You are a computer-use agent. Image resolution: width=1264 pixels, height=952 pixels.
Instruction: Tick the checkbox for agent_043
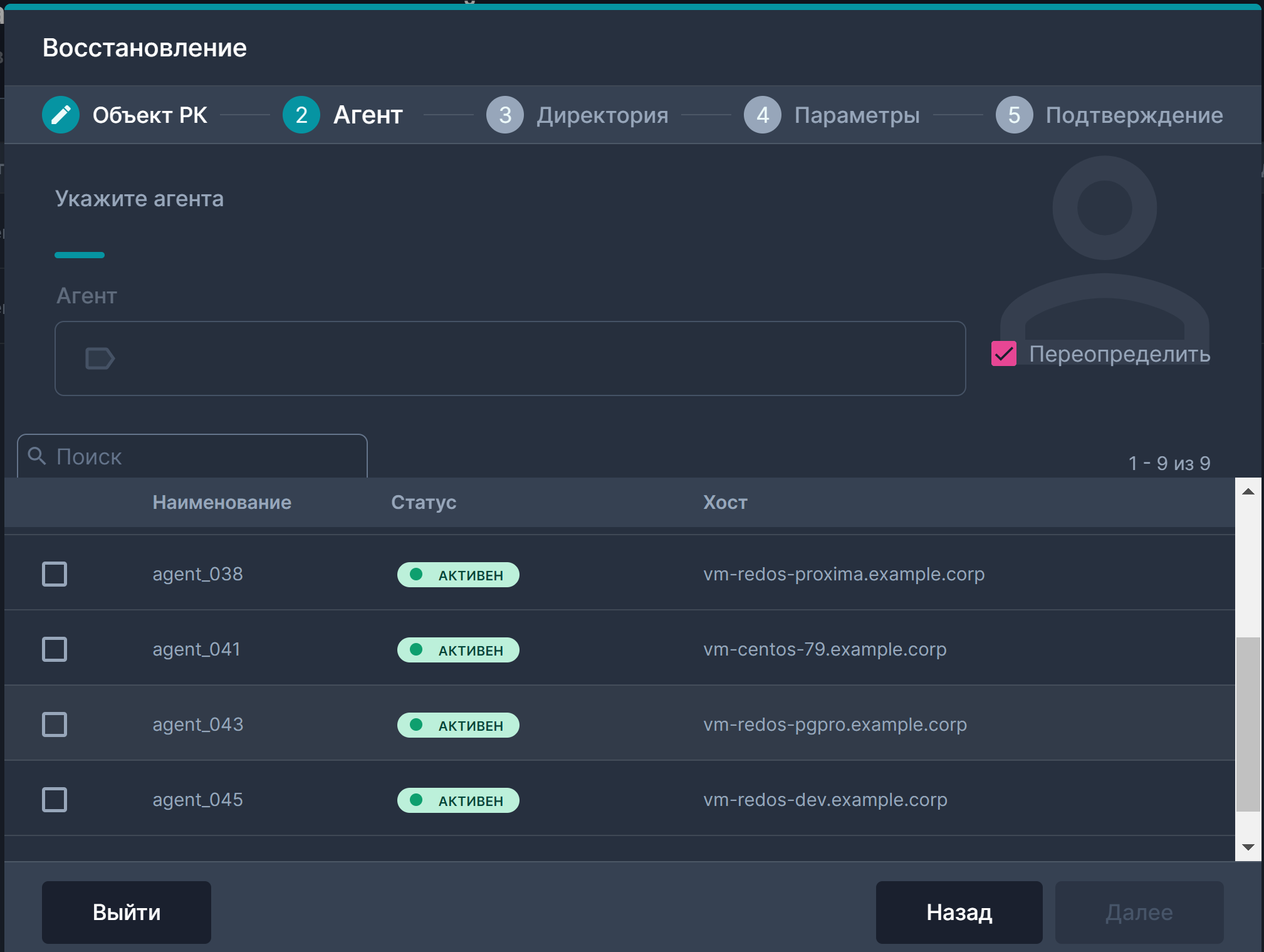pos(55,724)
